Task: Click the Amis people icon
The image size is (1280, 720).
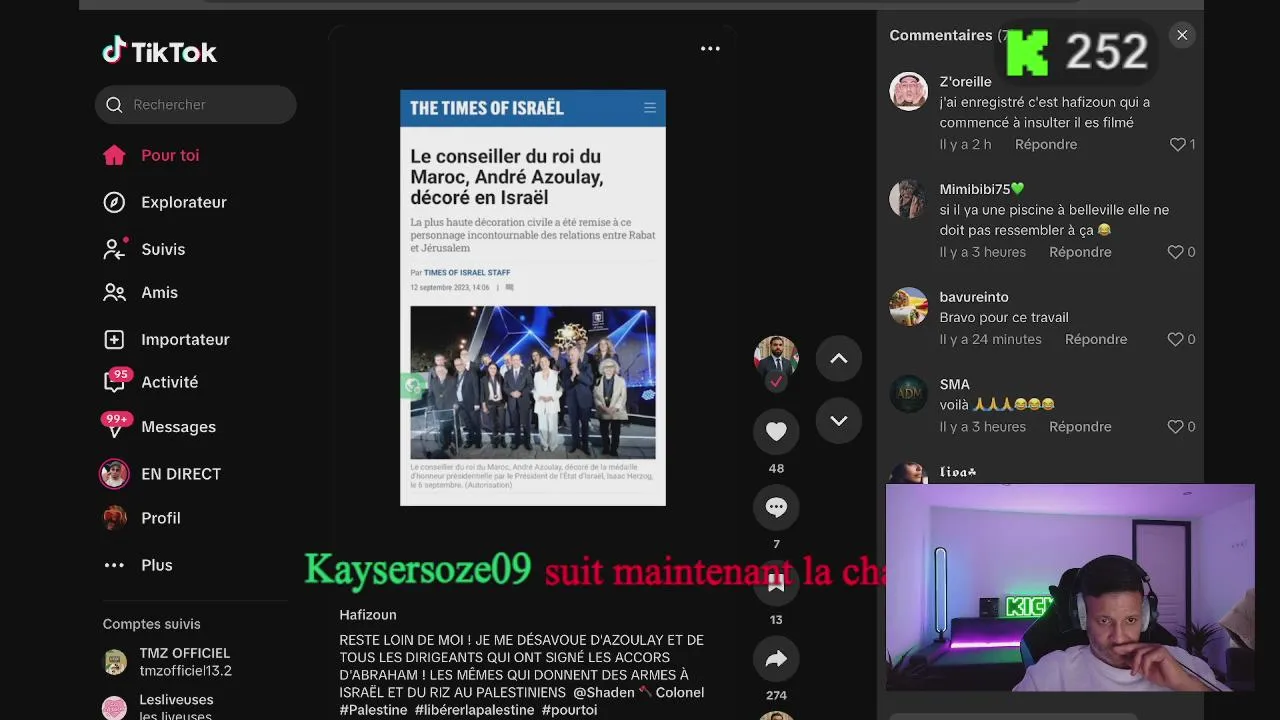Action: click(114, 293)
